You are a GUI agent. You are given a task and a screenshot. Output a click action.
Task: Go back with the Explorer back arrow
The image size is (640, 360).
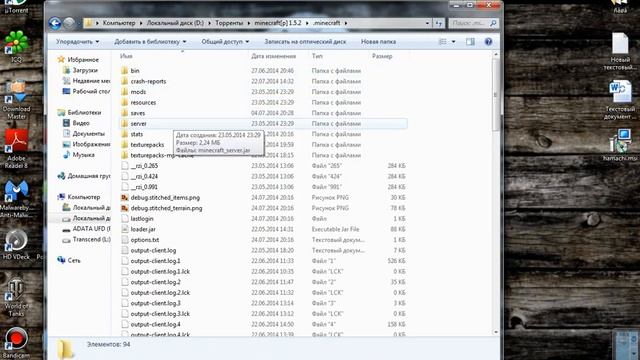pos(55,23)
